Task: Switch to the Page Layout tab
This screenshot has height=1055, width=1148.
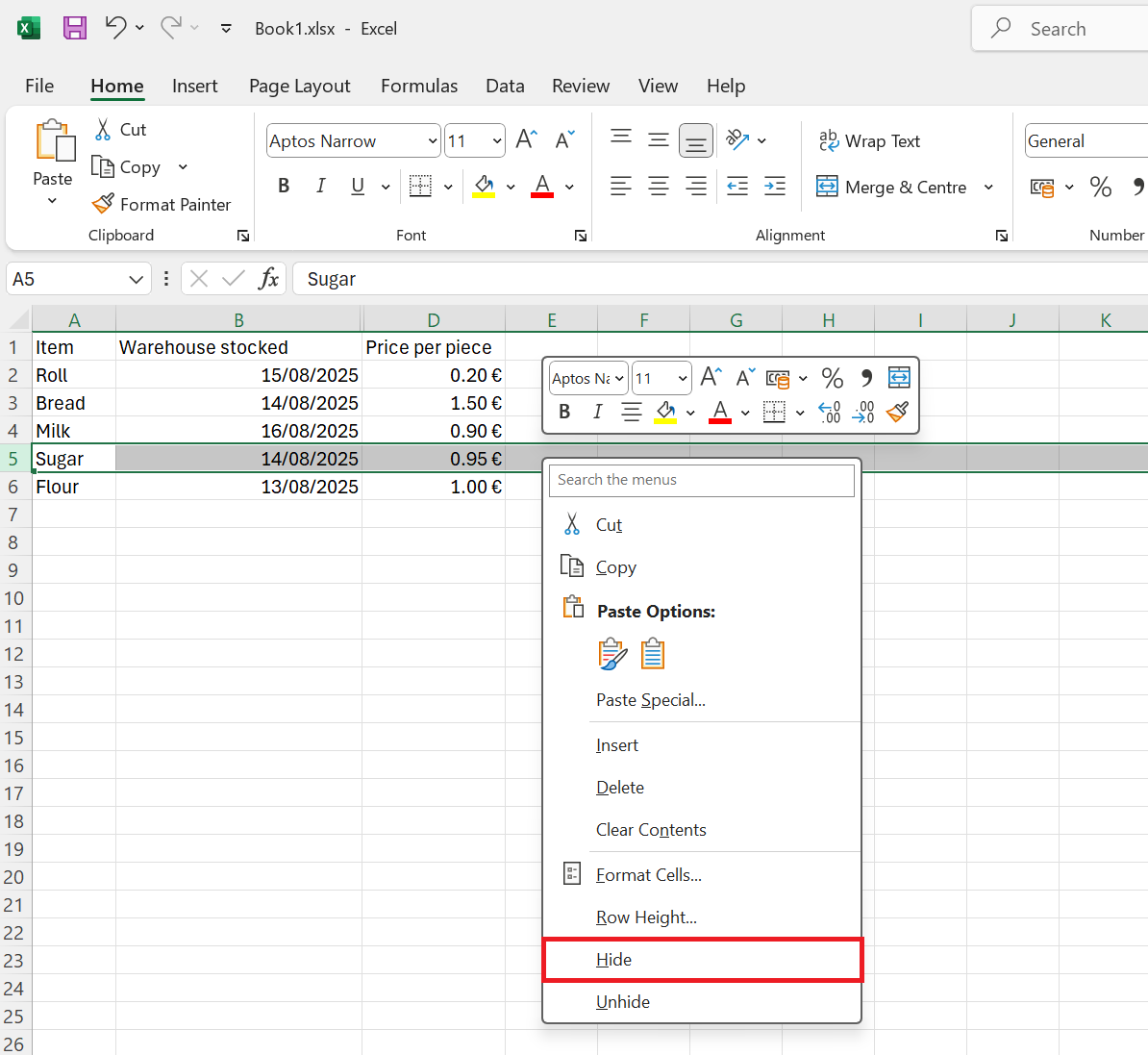Action: coord(299,86)
